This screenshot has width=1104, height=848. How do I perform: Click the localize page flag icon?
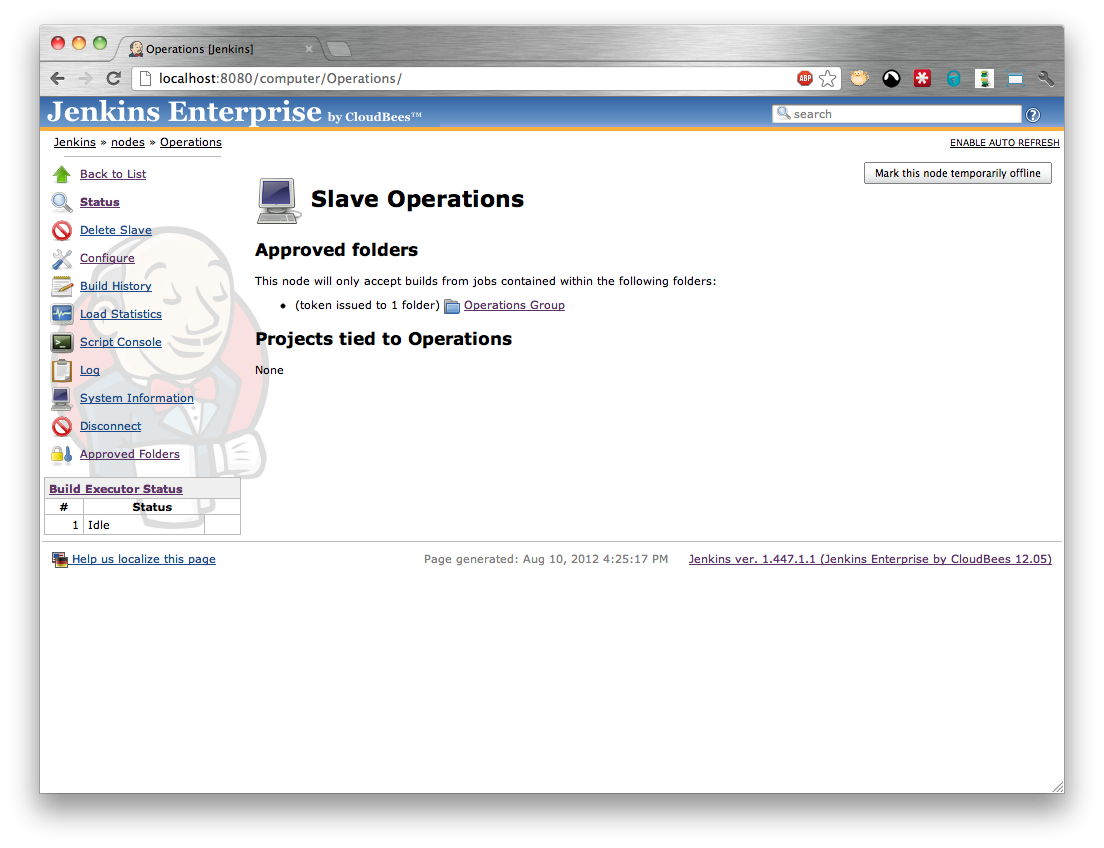(60, 560)
